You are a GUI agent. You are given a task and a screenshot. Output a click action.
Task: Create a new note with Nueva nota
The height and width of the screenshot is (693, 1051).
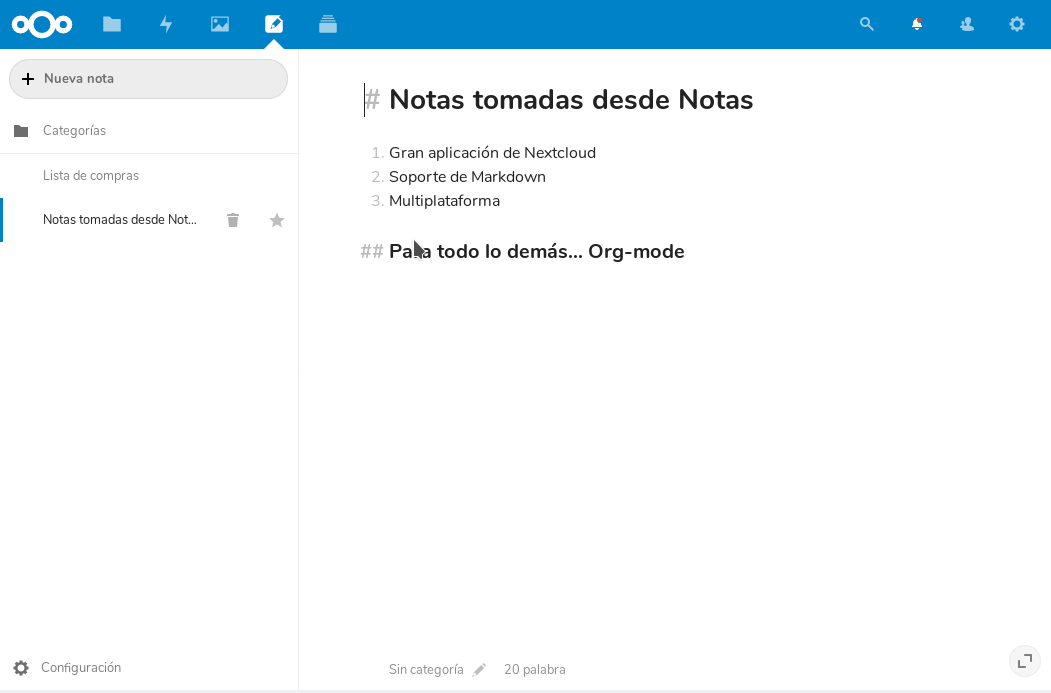pos(148,79)
